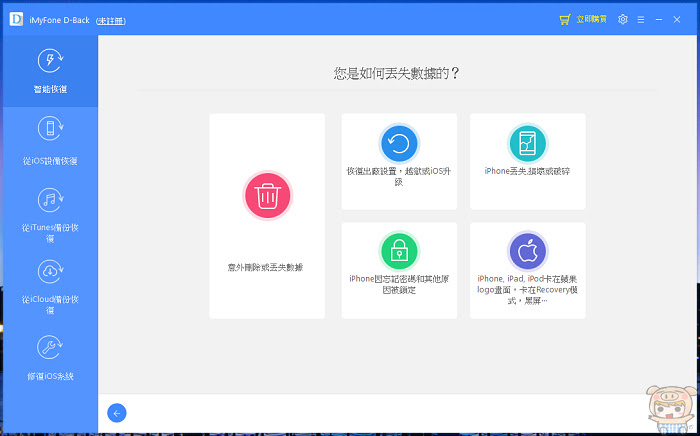Select the teal broken iPhone icon

[x=527, y=144]
